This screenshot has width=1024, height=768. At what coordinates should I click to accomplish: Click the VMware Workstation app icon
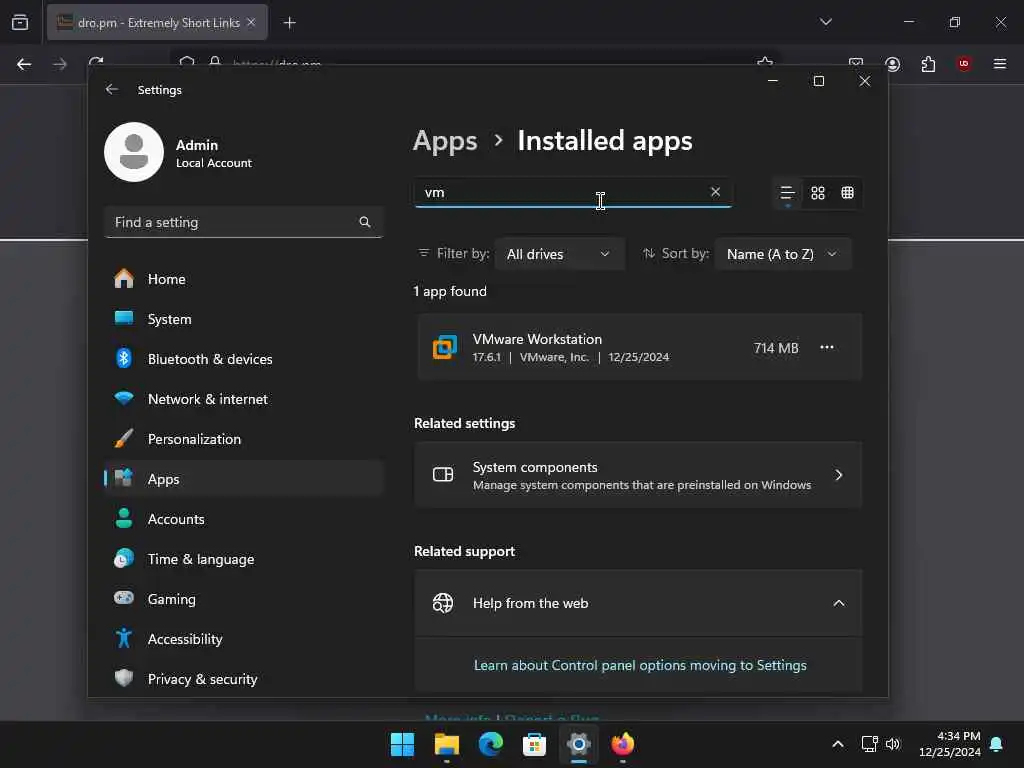click(x=445, y=347)
